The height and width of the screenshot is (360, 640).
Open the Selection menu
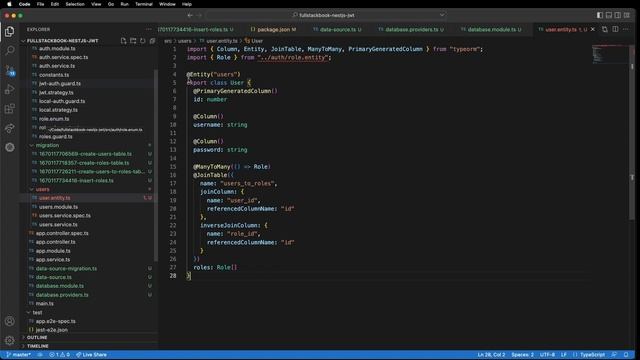pyautogui.click(x=75, y=4)
